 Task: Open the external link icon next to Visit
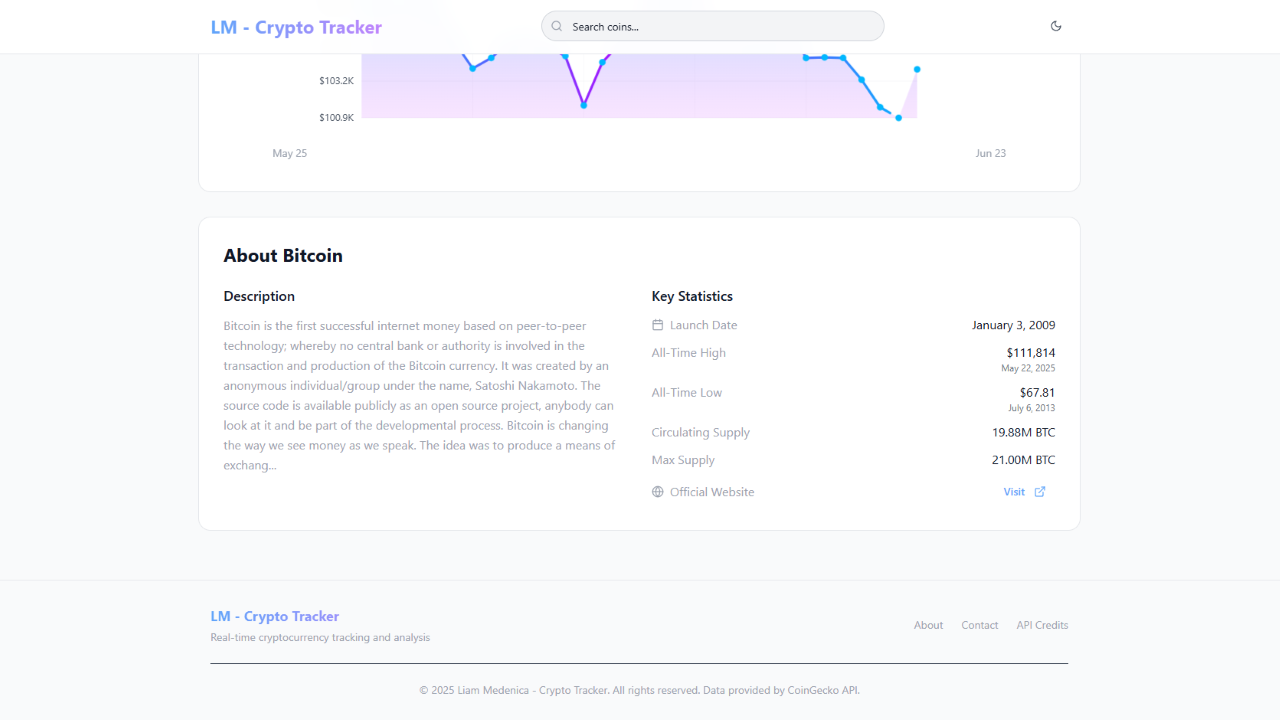point(1040,492)
